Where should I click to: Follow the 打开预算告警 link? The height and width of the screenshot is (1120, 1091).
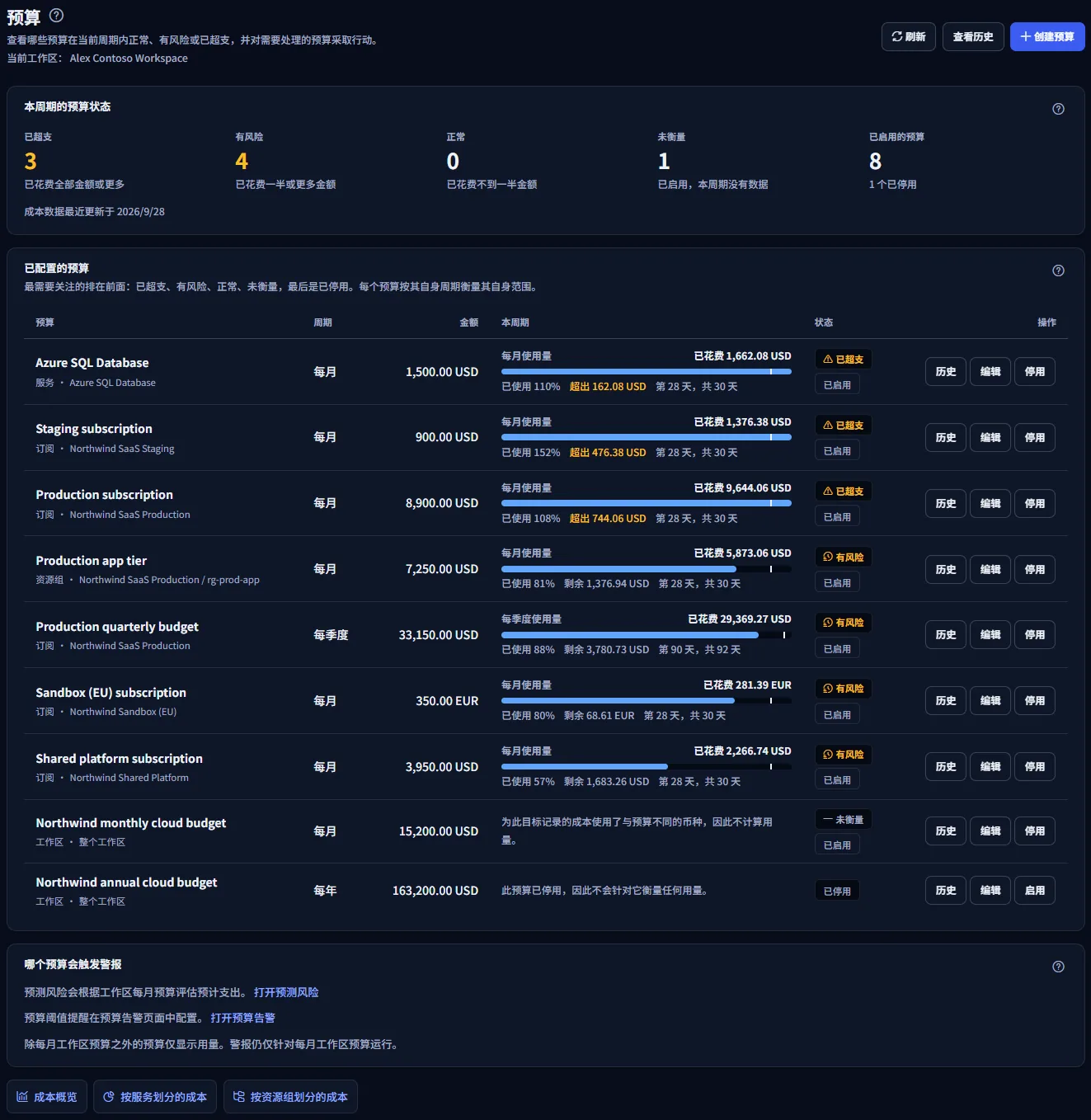(x=242, y=1018)
